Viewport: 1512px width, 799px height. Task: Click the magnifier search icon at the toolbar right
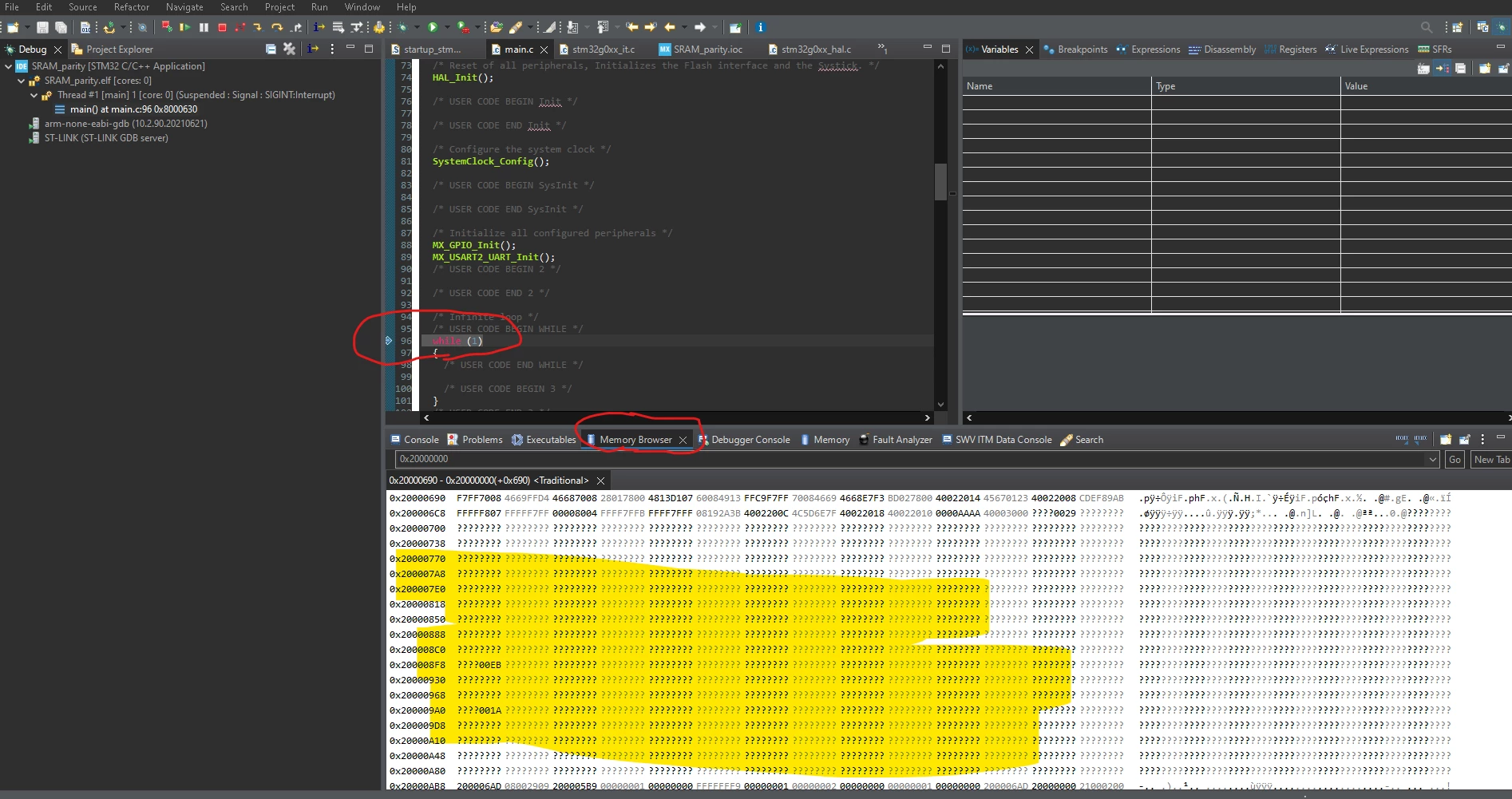(x=1426, y=27)
